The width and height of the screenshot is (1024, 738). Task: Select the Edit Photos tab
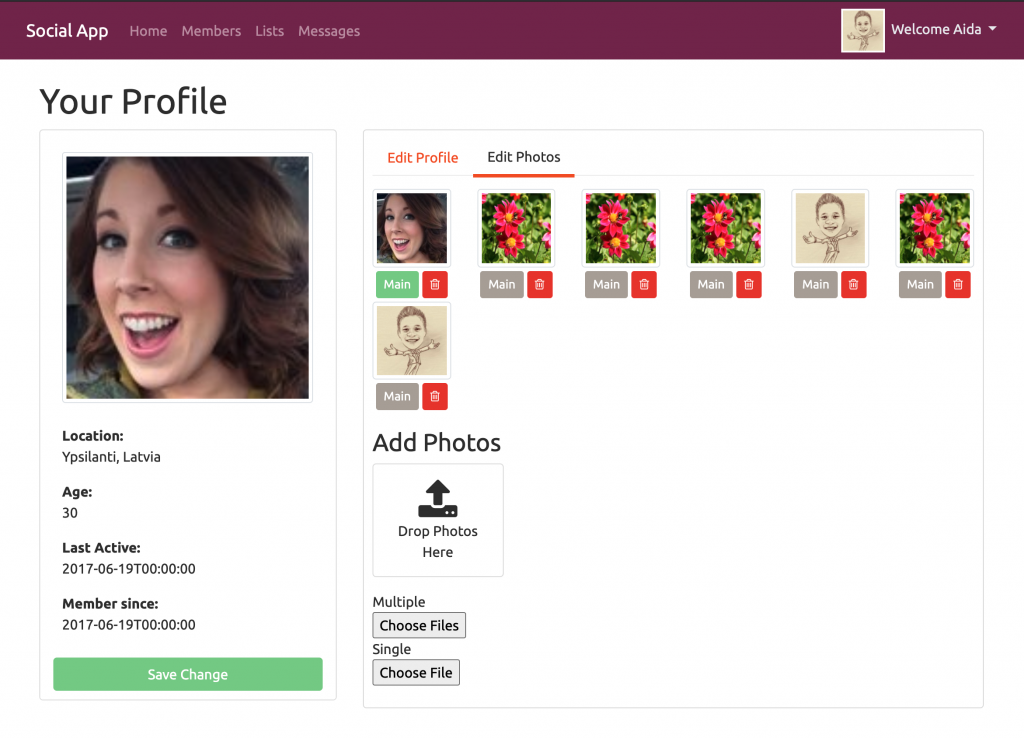click(524, 157)
